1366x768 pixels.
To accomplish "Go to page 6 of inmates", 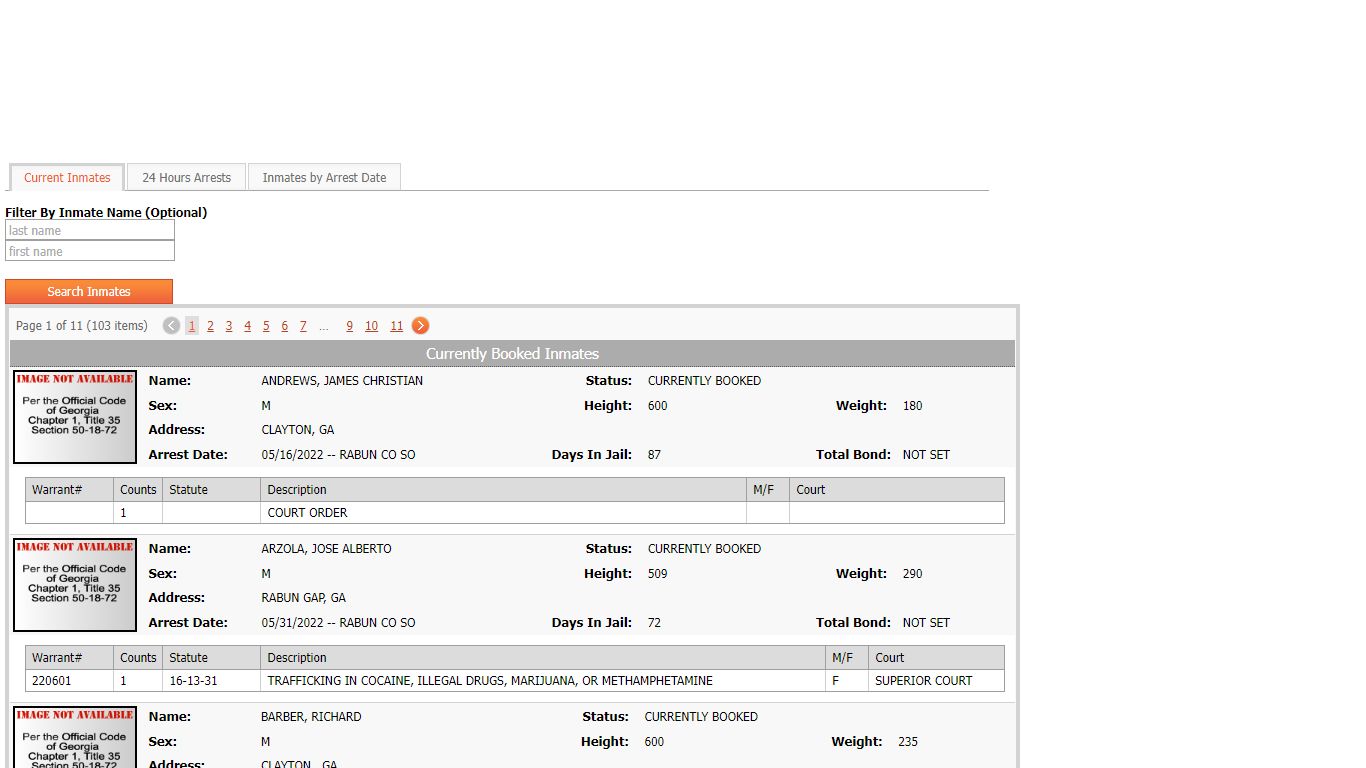I will [x=284, y=326].
